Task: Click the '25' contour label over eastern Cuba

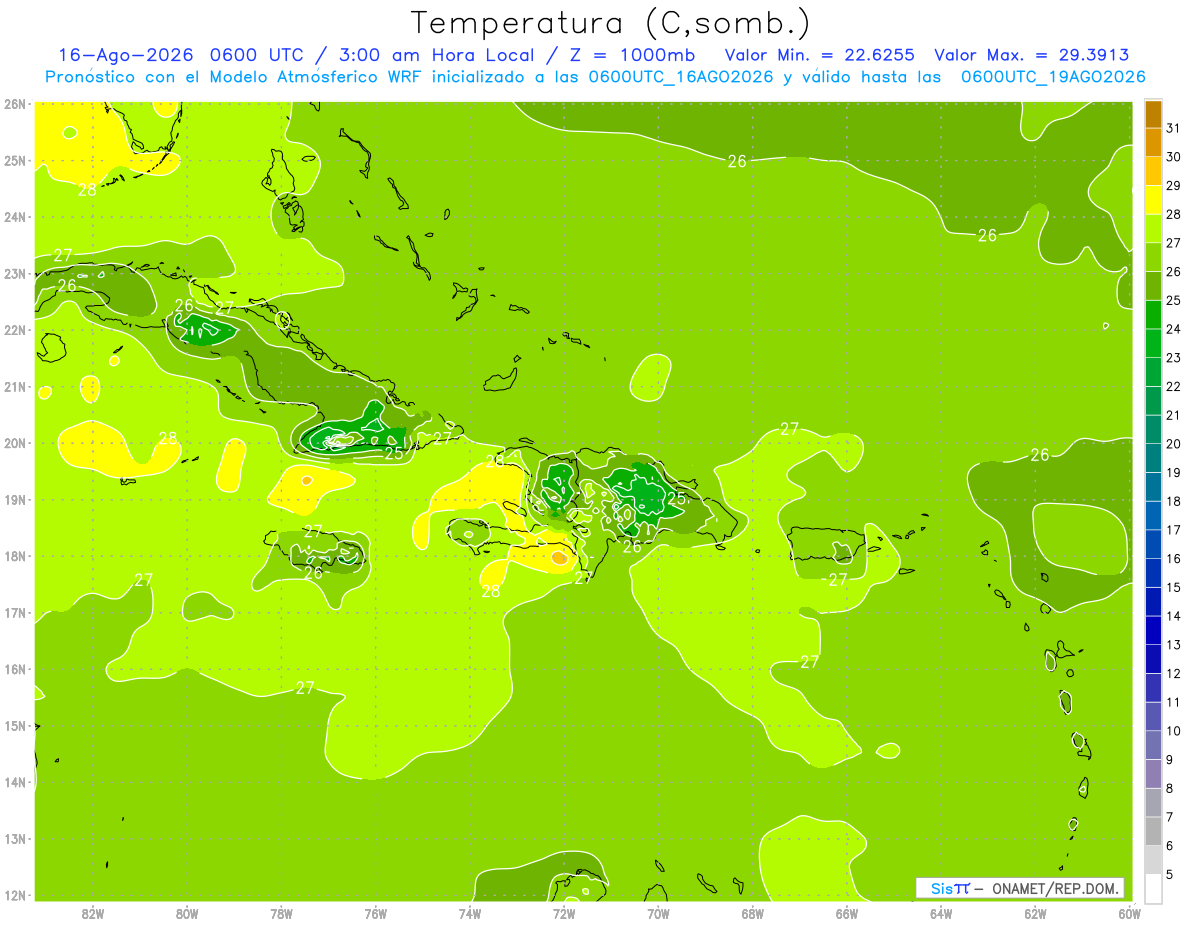Action: coord(394,453)
